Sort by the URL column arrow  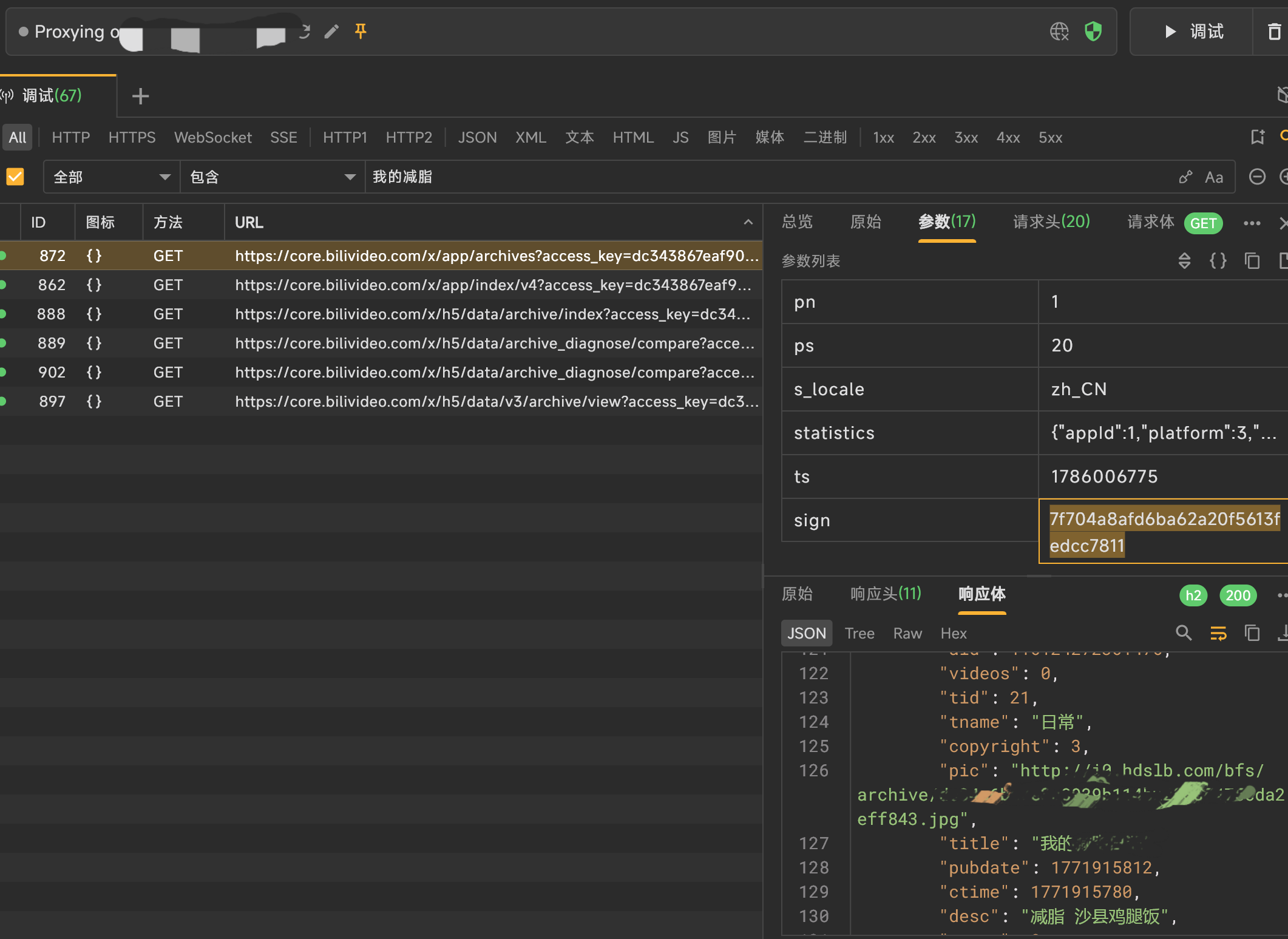[x=748, y=222]
